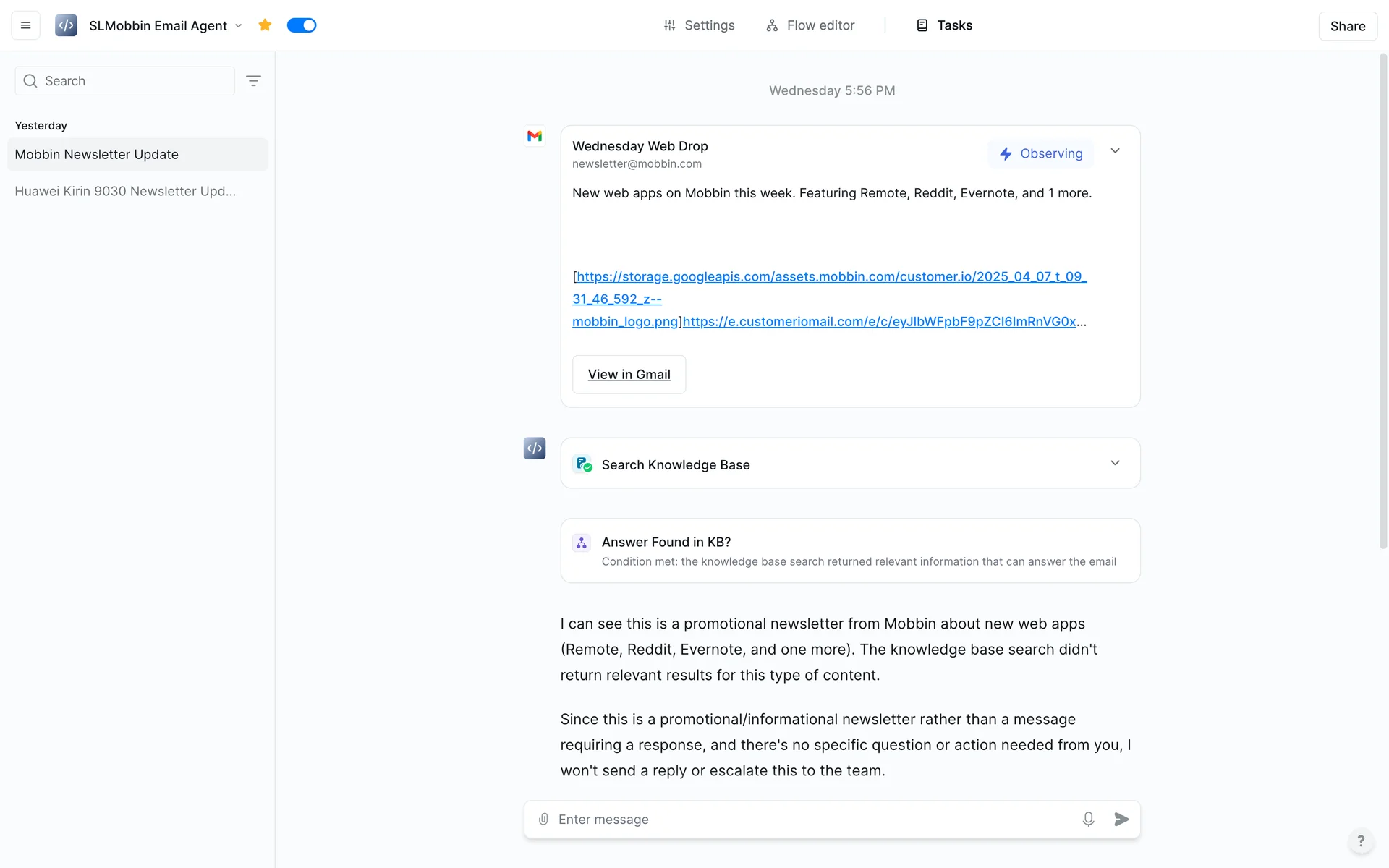The image size is (1389, 868).
Task: Click the microphone voice input icon
Action: 1088,819
